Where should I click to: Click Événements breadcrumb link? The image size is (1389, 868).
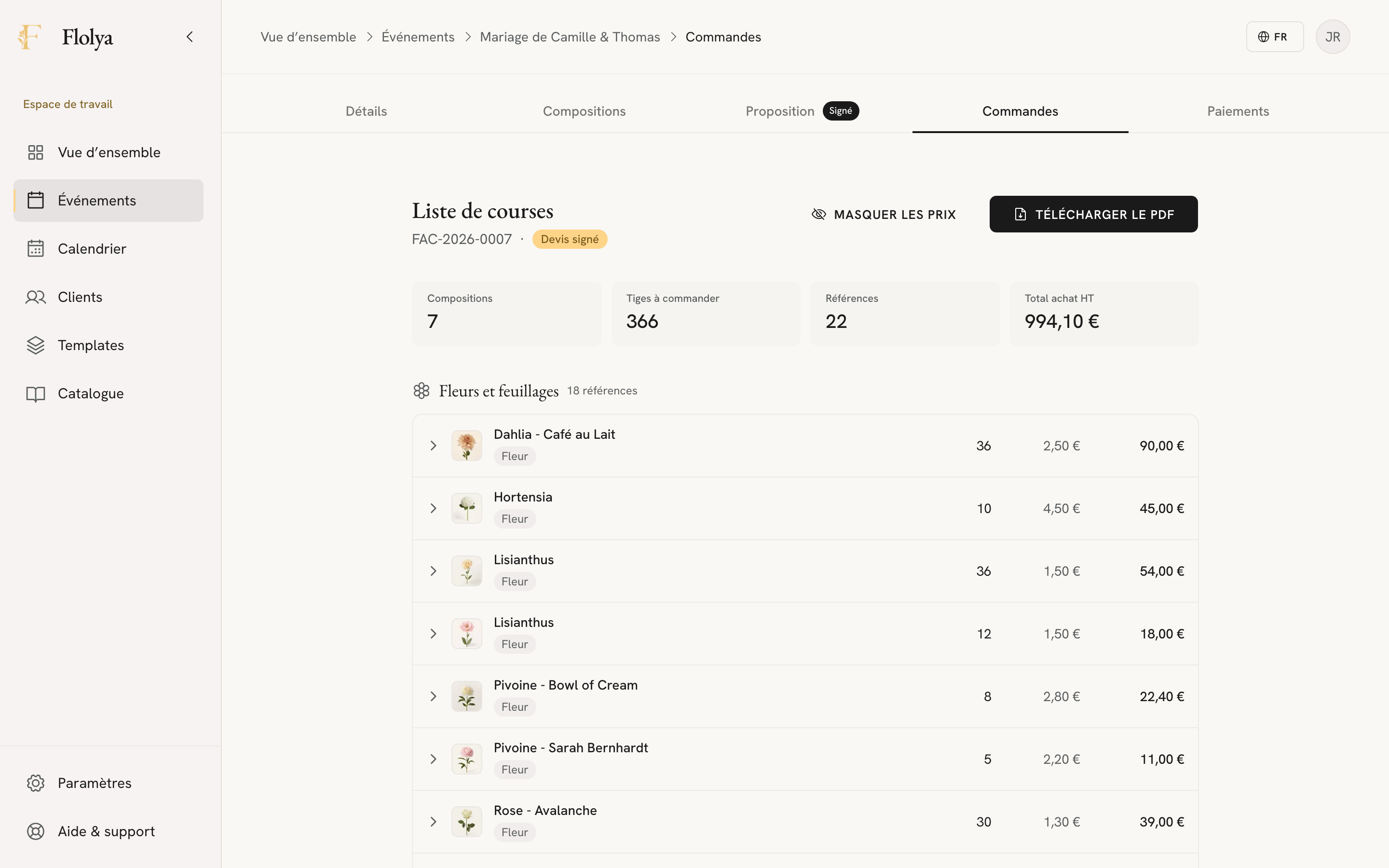tap(418, 37)
